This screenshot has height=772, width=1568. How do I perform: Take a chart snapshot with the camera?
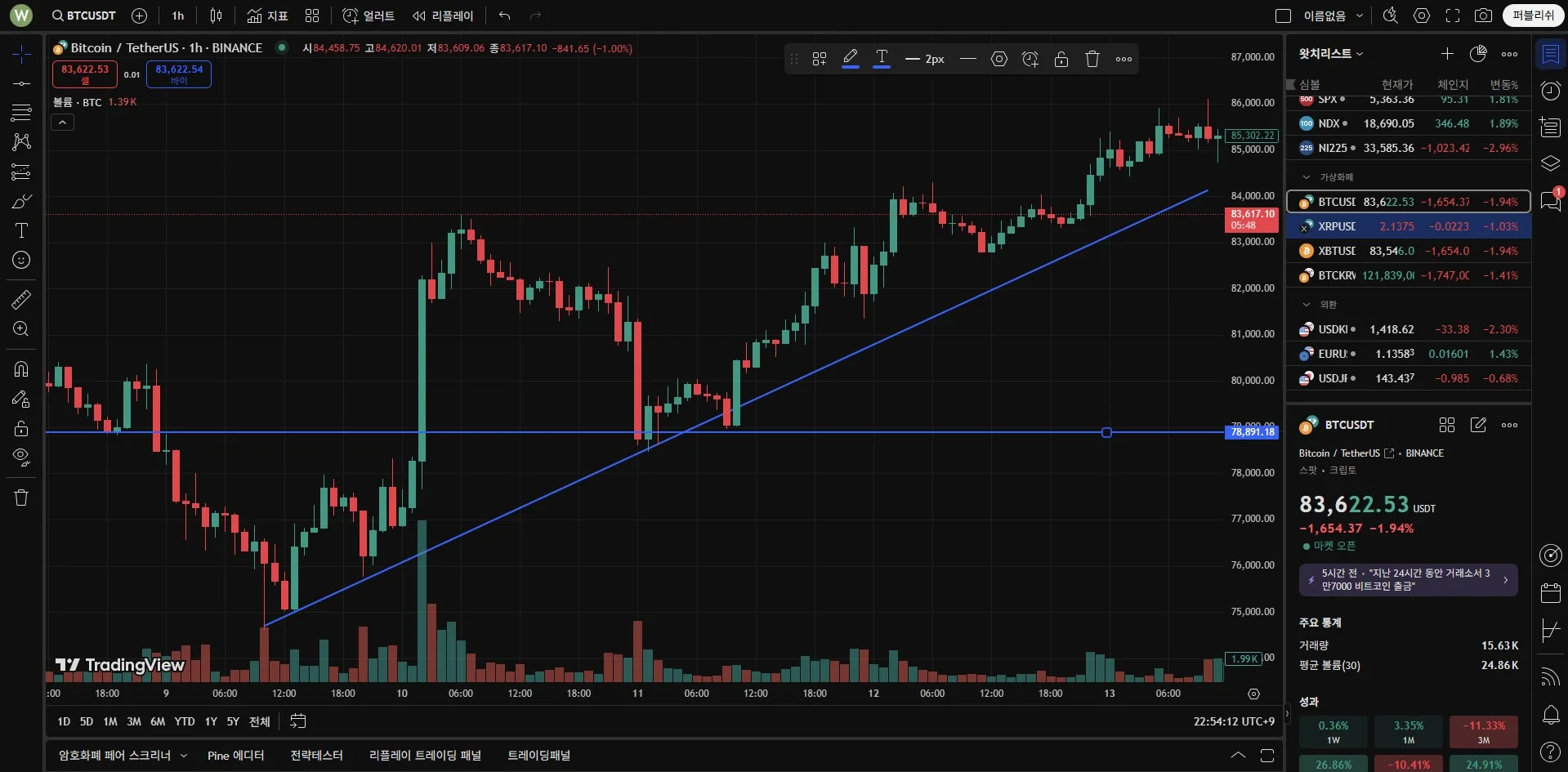click(x=1483, y=16)
